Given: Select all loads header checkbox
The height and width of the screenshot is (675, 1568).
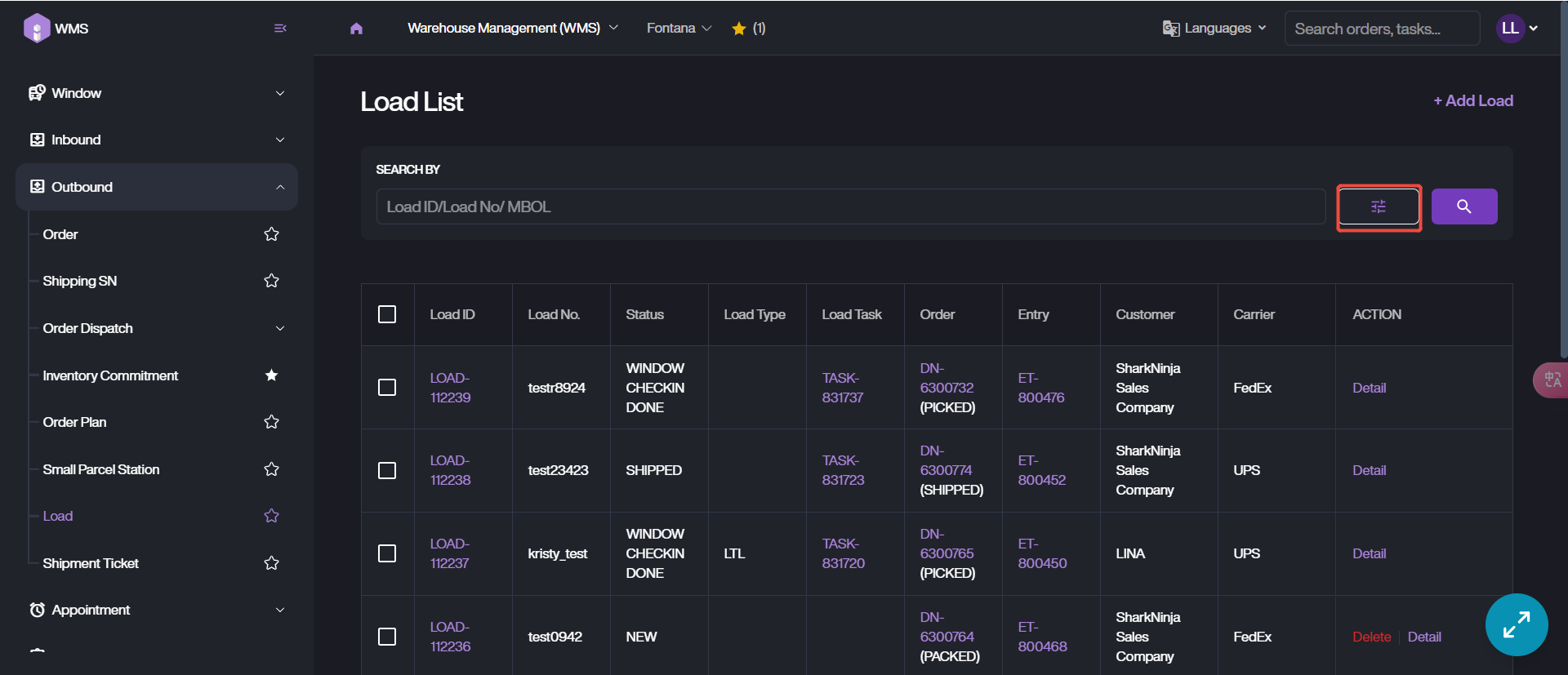Looking at the screenshot, I should [387, 315].
